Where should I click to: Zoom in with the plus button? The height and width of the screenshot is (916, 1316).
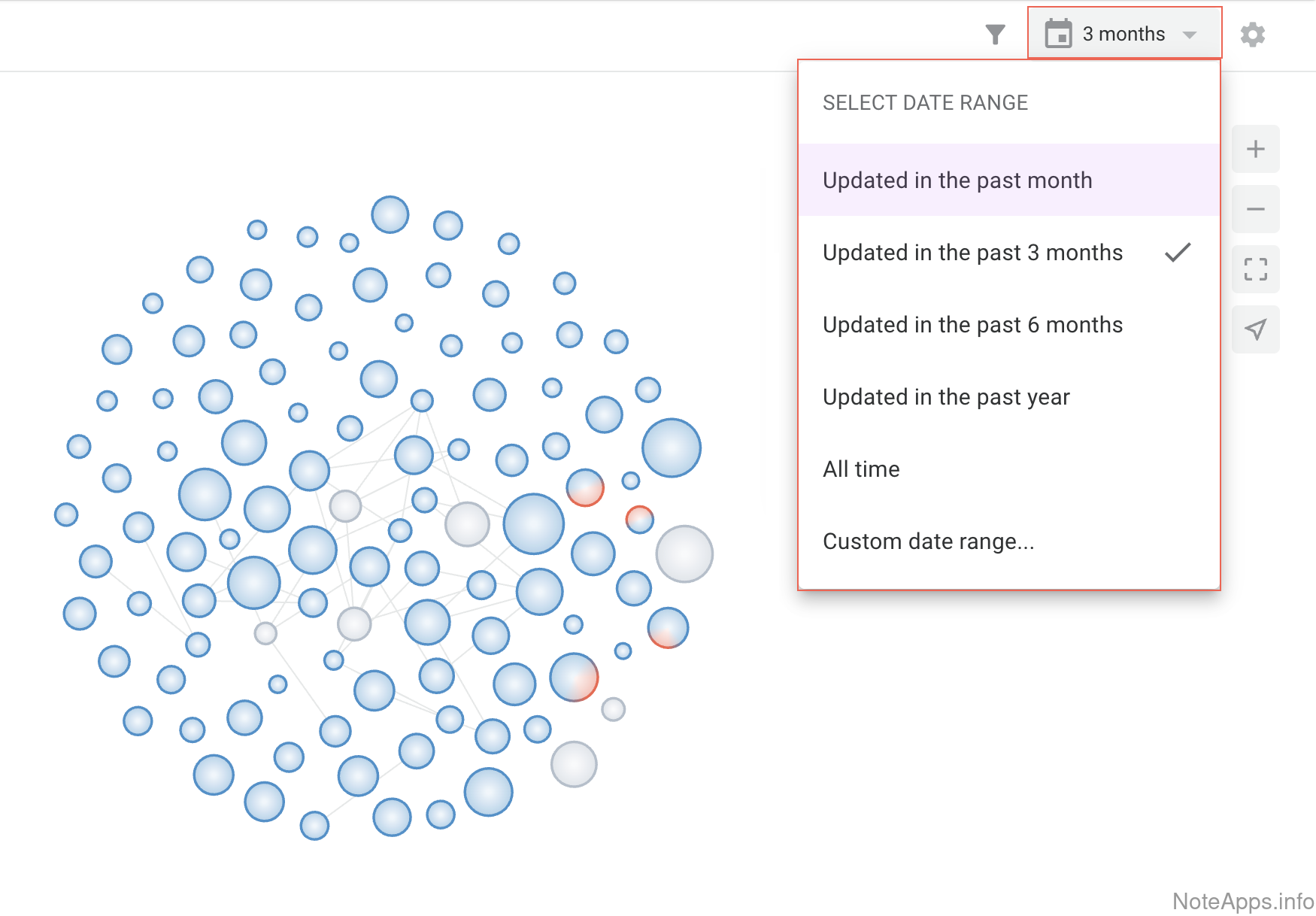[1255, 149]
